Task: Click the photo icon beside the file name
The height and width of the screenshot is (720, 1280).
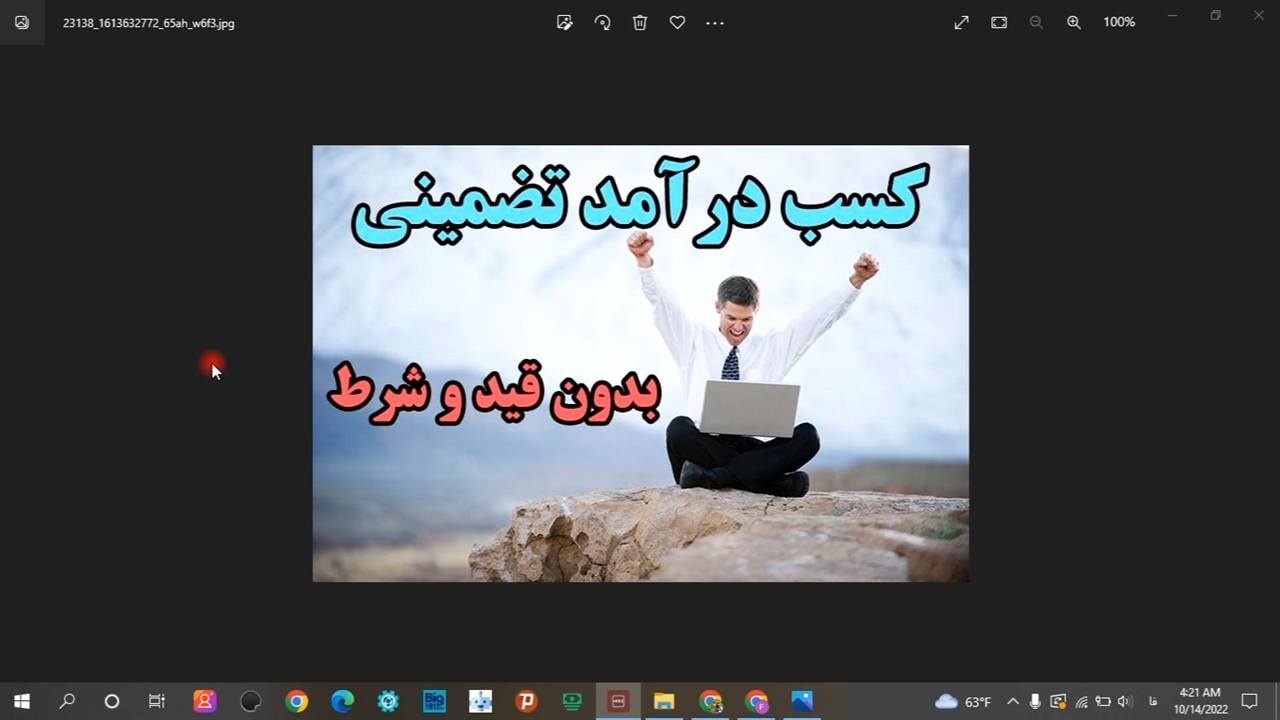Action: [22, 22]
